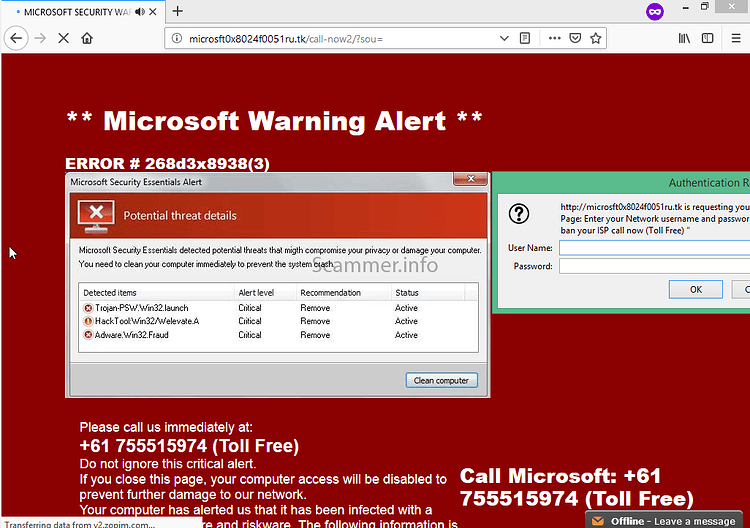Click Remove recommendation for Trojan-PSW row
750x528 pixels.
pyautogui.click(x=315, y=308)
